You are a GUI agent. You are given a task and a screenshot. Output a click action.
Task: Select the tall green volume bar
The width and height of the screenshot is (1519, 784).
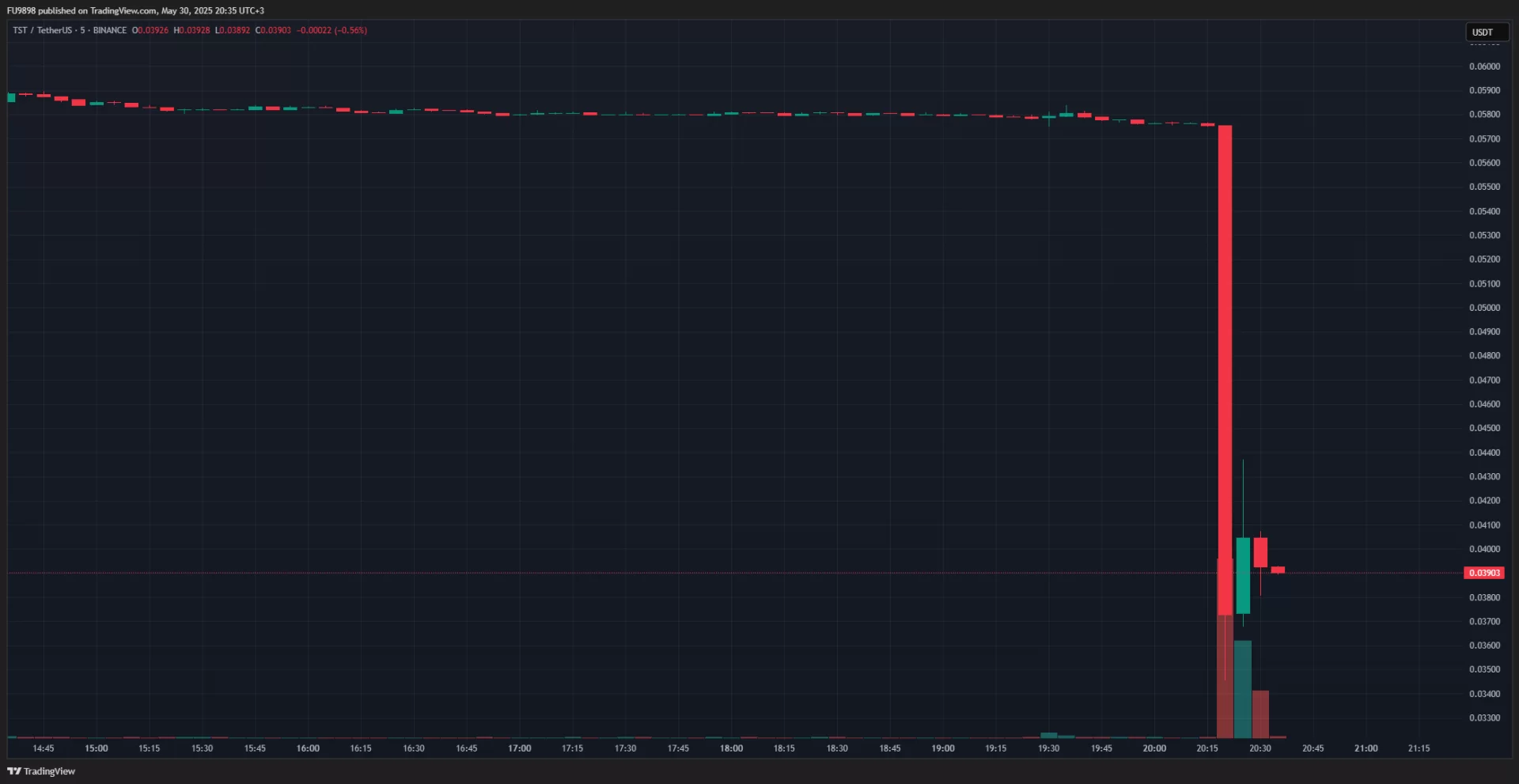[x=1243, y=688]
